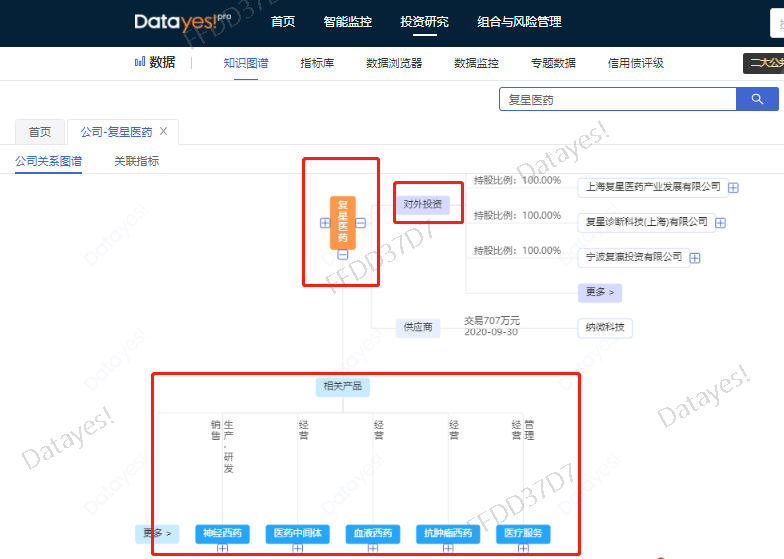Expand 宁波复瀛投资有限公司 node
784x559 pixels.
(694, 258)
